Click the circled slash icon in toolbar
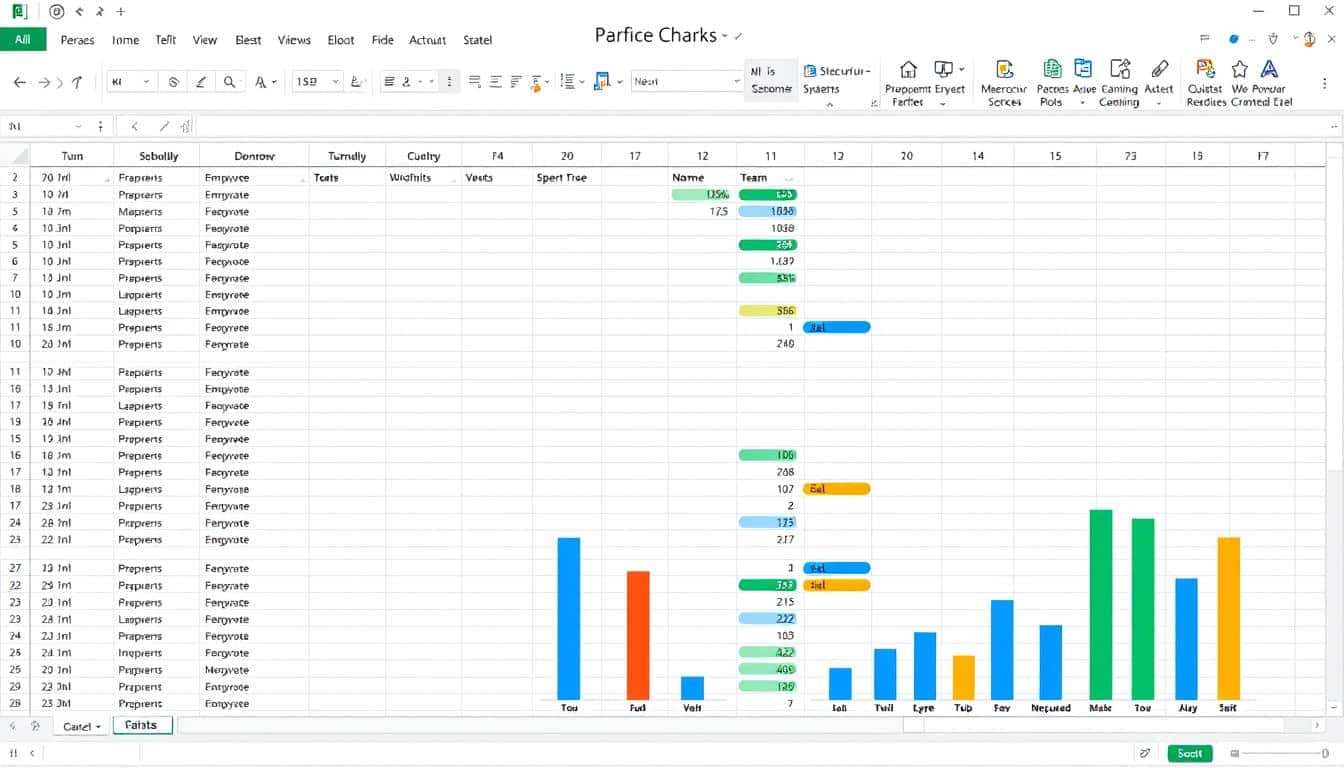 point(173,82)
